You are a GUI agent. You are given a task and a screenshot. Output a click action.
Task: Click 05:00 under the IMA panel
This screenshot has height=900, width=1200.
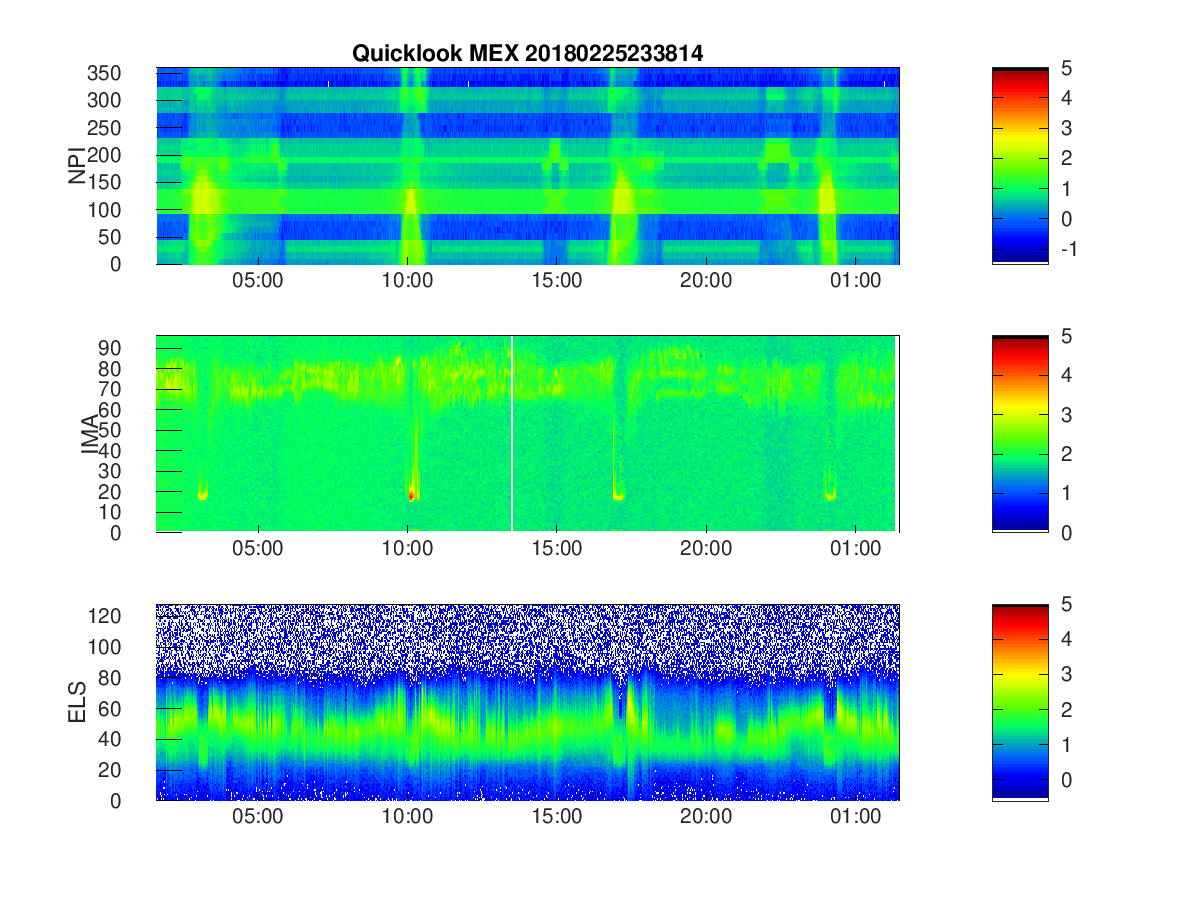pyautogui.click(x=258, y=549)
